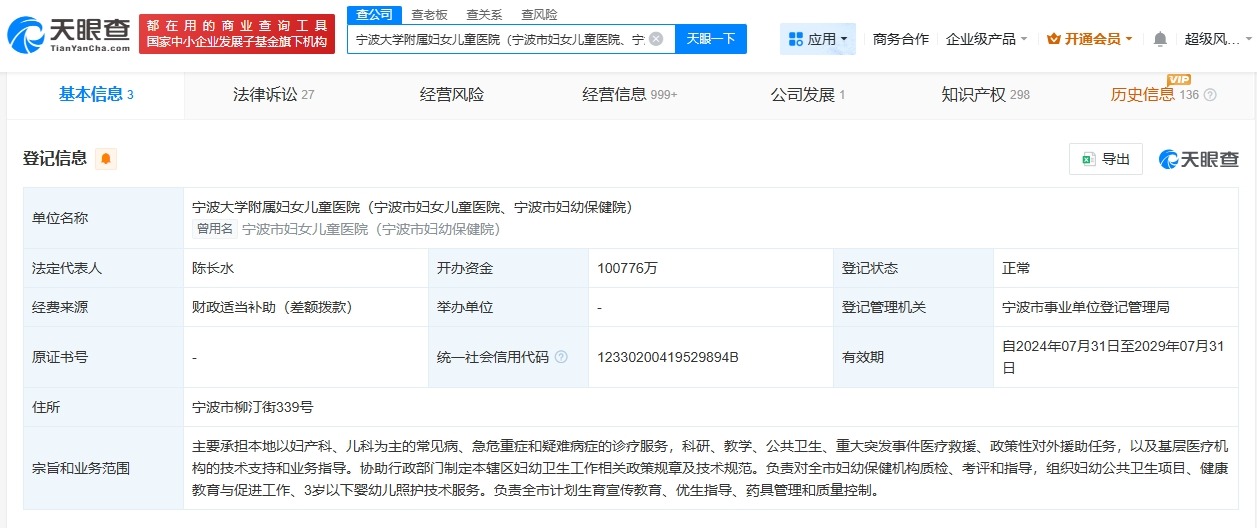This screenshot has width=1257, height=528.
Task: Switch to the 查公司 search tab
Action: click(374, 14)
